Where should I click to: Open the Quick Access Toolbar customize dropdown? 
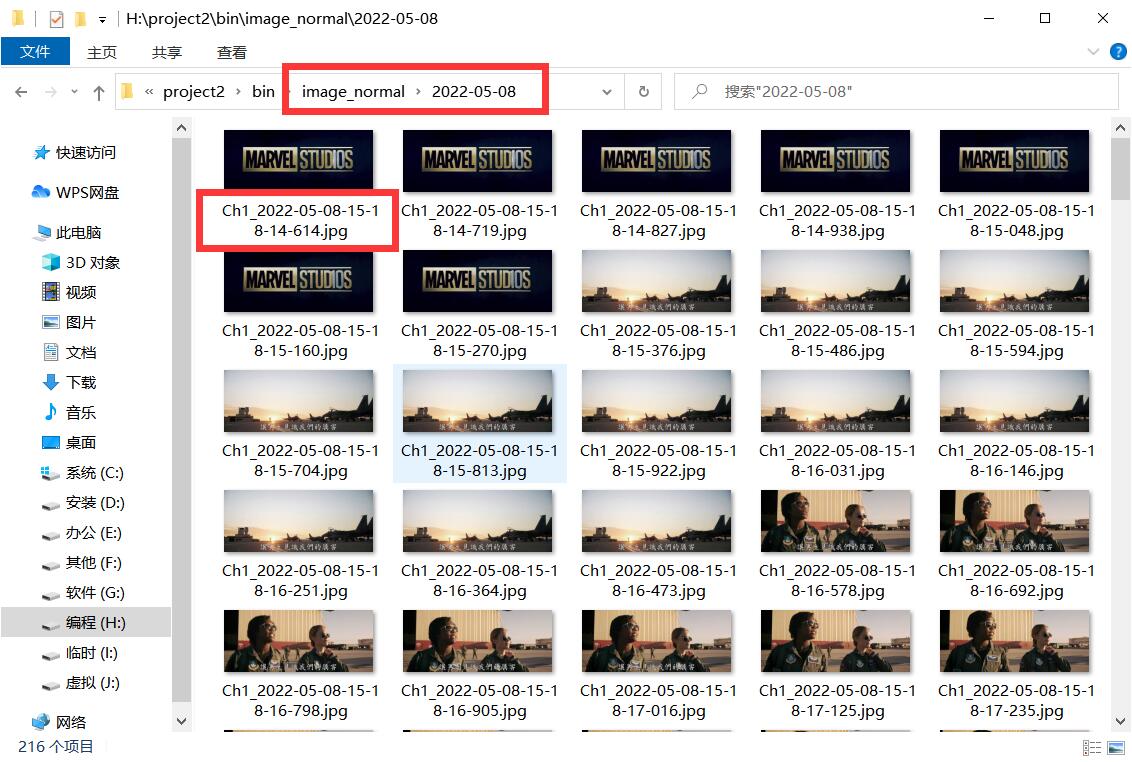point(102,19)
